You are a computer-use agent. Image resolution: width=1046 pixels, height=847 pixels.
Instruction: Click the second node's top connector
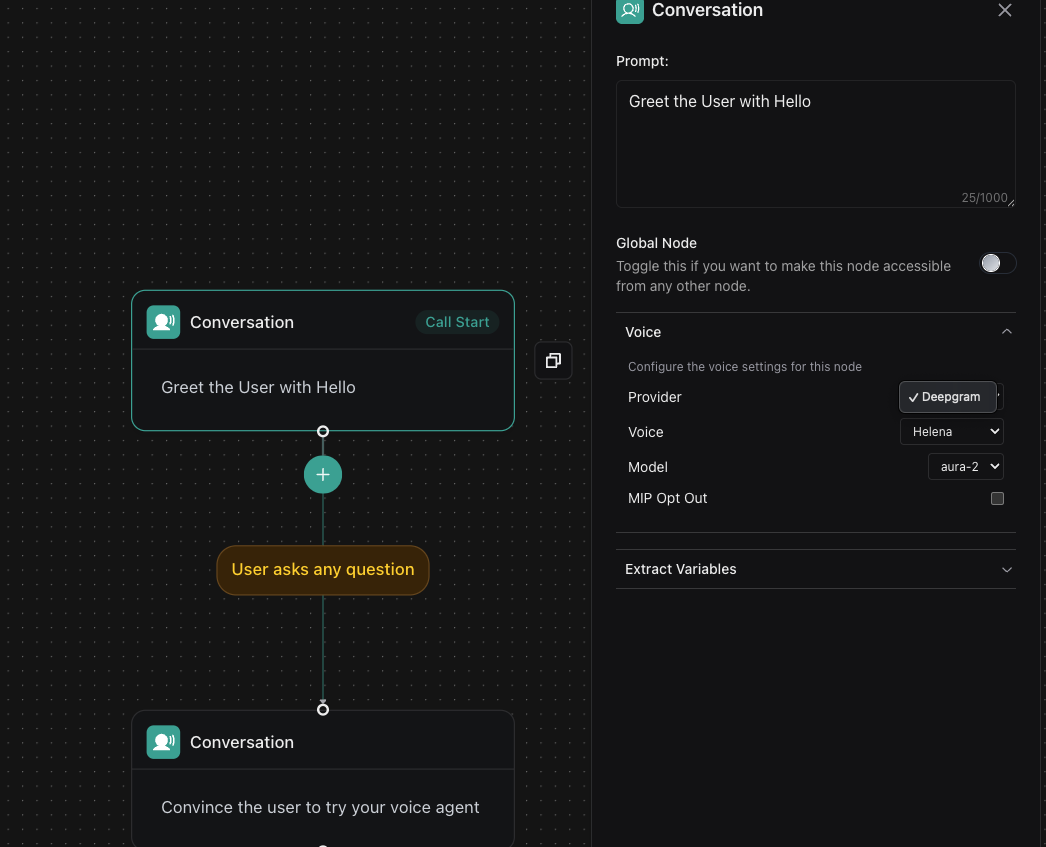(x=323, y=709)
